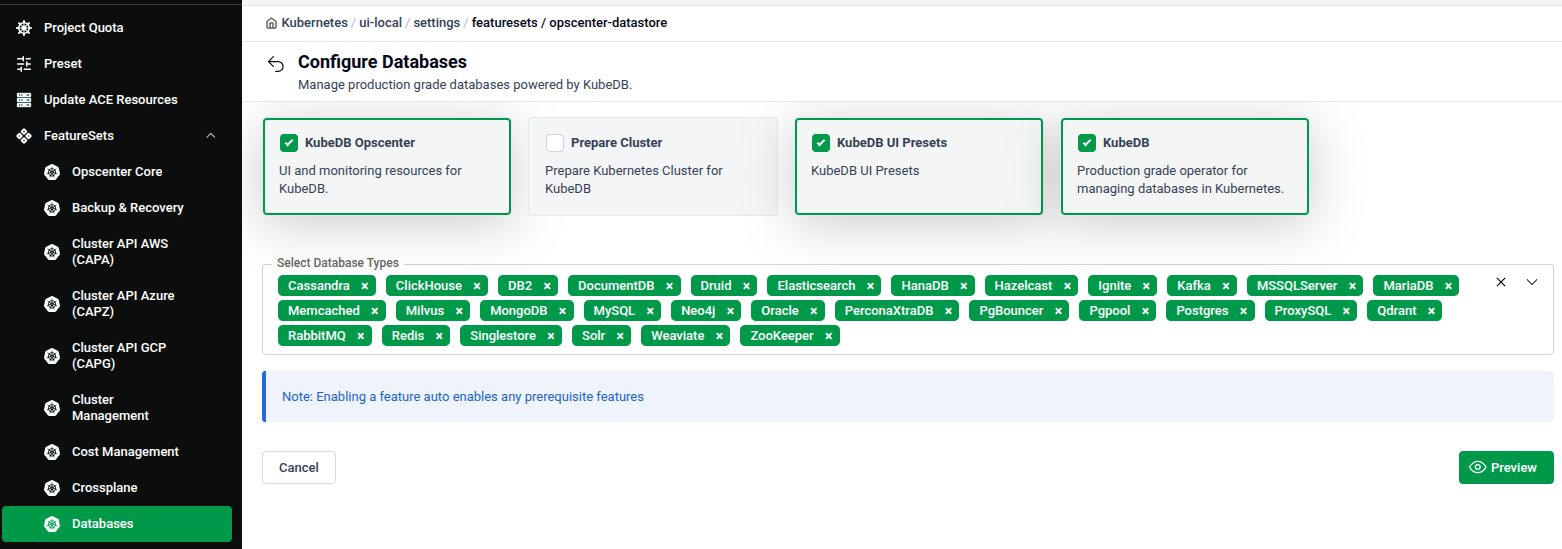
Task: Click featuresets in the breadcrumb
Action: click(x=504, y=22)
